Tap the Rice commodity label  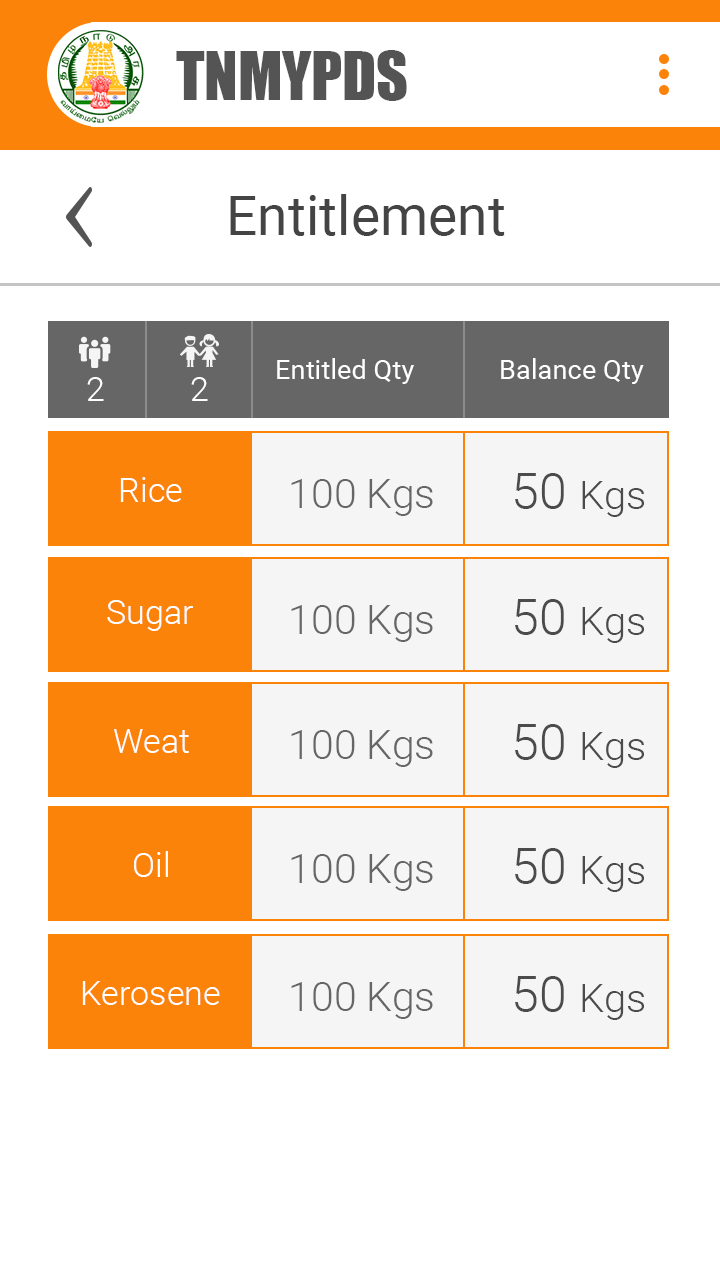150,490
